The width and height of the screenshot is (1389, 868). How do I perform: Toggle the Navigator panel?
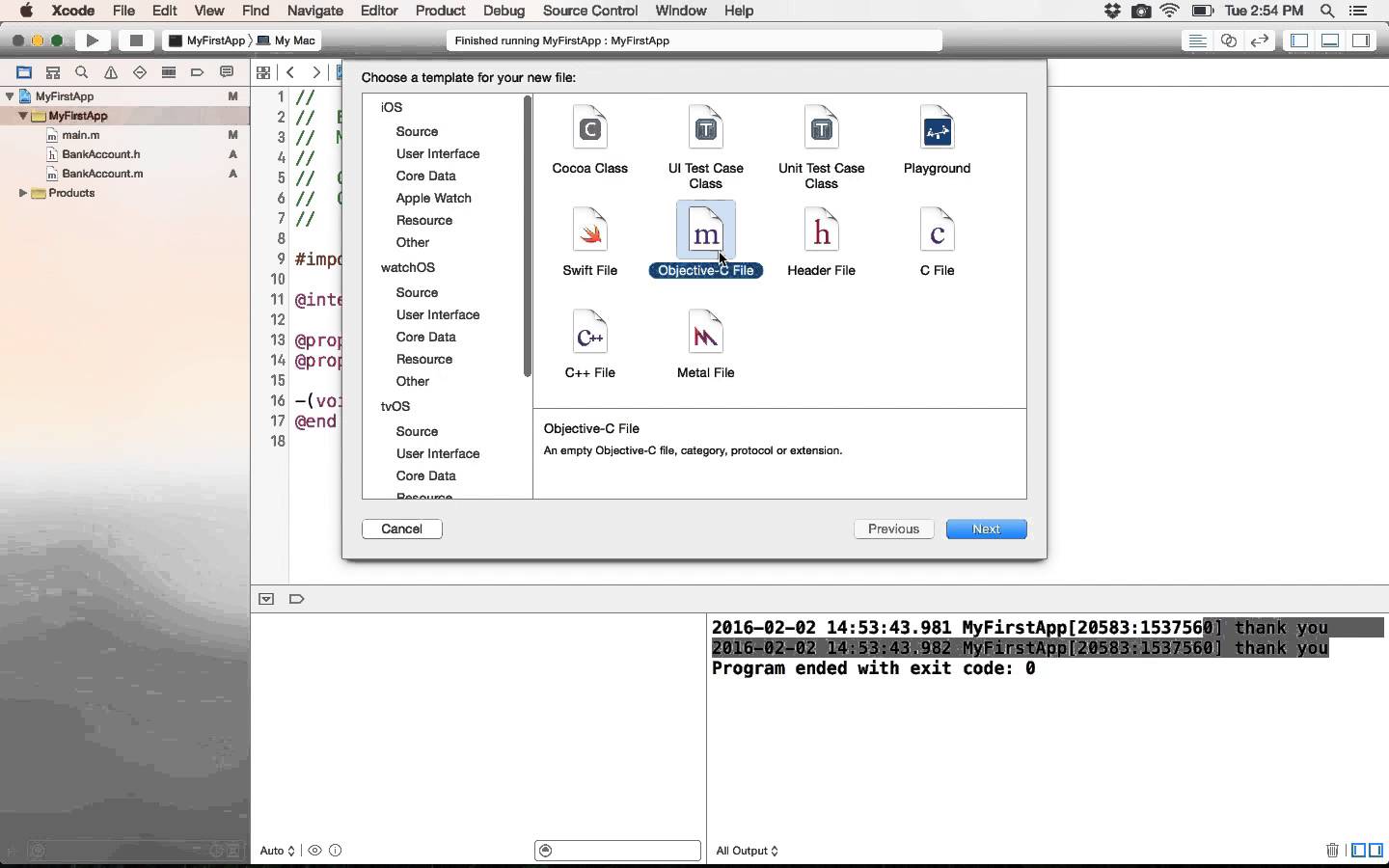pos(1299,41)
